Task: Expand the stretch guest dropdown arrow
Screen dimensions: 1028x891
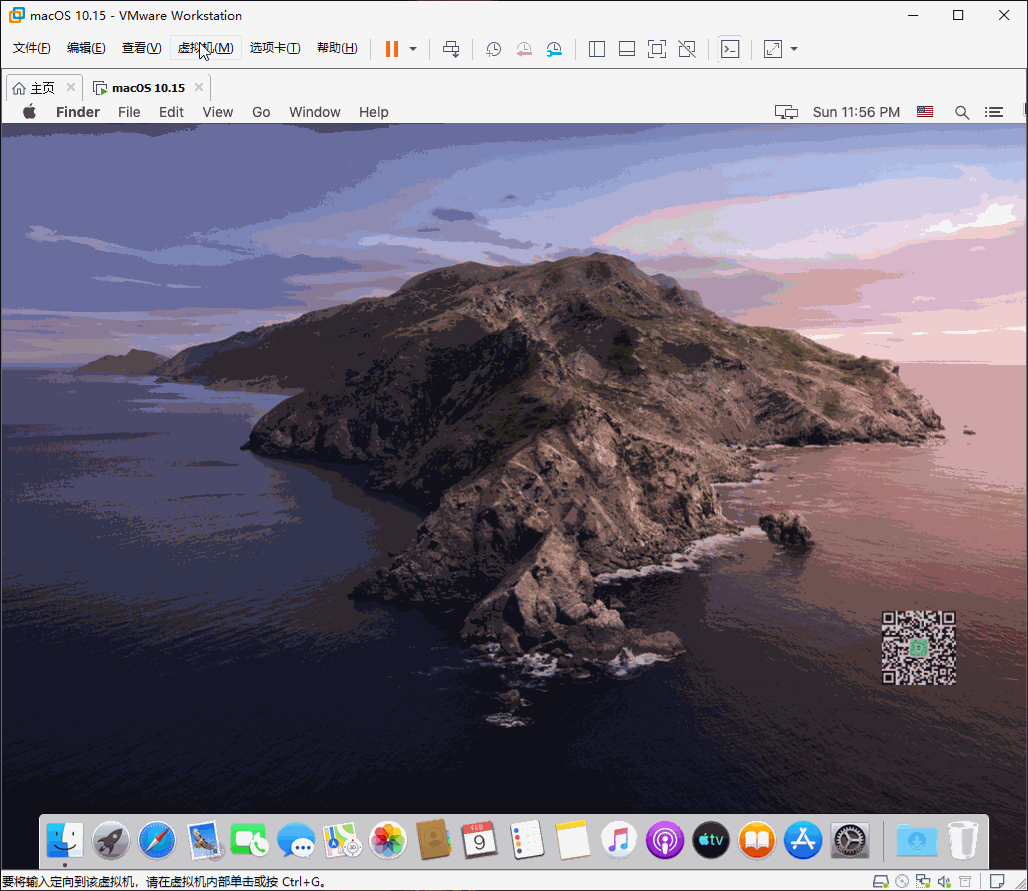Action: [x=794, y=49]
